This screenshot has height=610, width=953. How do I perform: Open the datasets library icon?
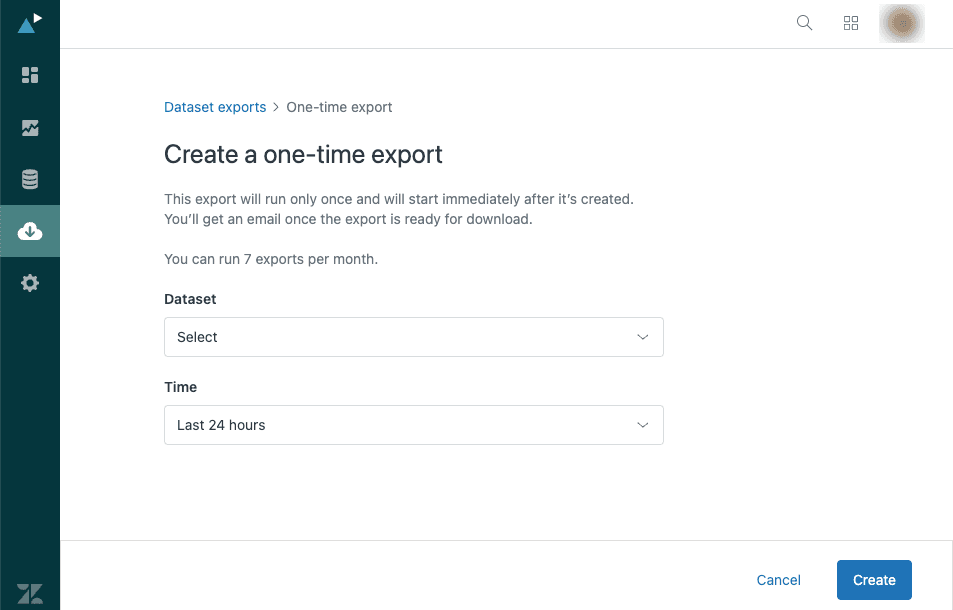pyautogui.click(x=30, y=179)
